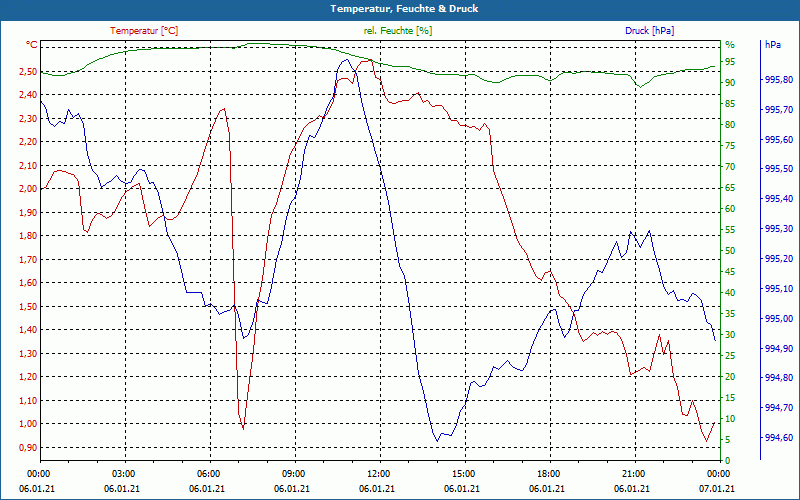Click humidity axis value '0'
The height and width of the screenshot is (500, 800).
coord(728,461)
